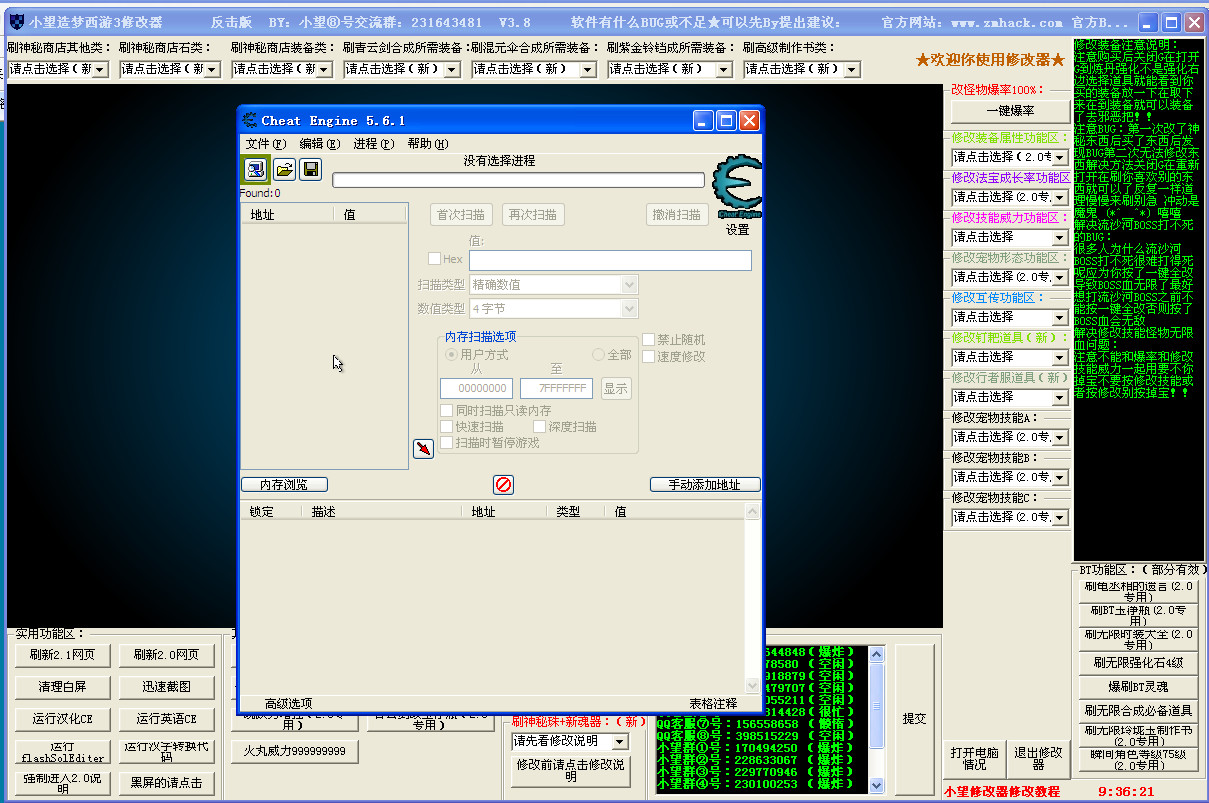Click the 内存浏览 button
The width and height of the screenshot is (1209, 803).
pyautogui.click(x=284, y=485)
